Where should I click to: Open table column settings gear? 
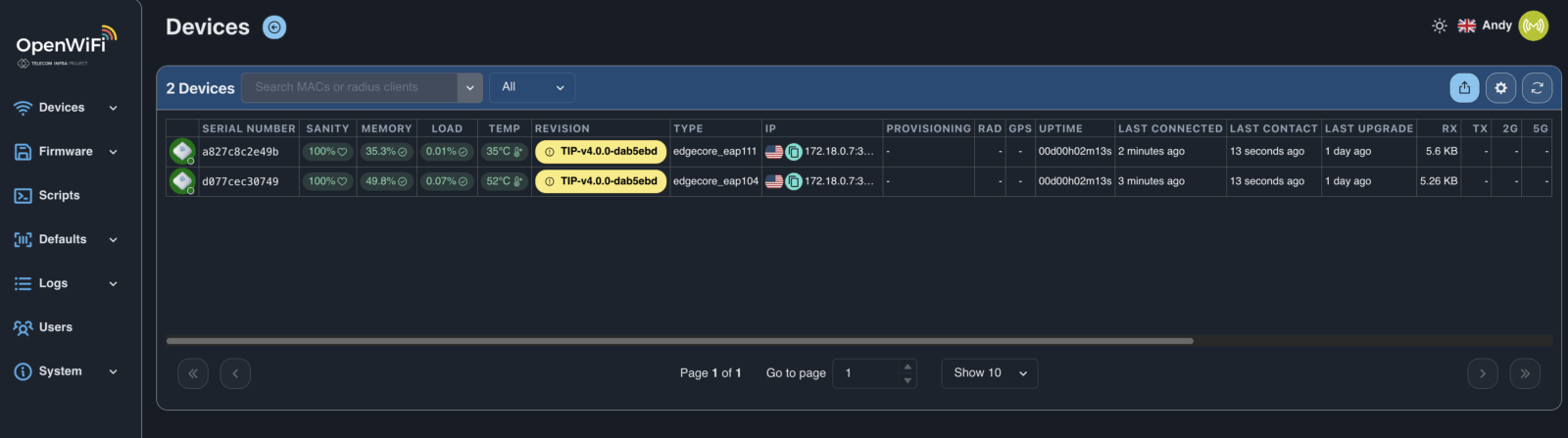tap(1500, 87)
